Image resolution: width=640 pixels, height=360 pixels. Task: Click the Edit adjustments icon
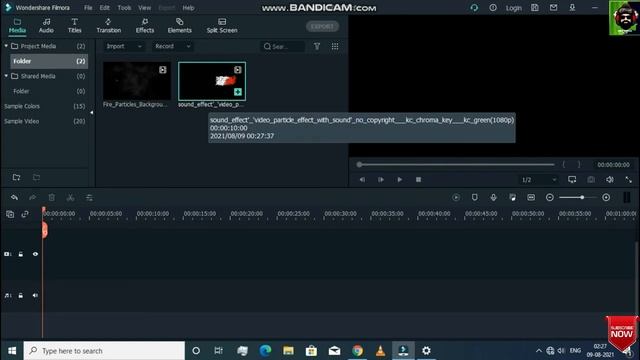(89, 198)
